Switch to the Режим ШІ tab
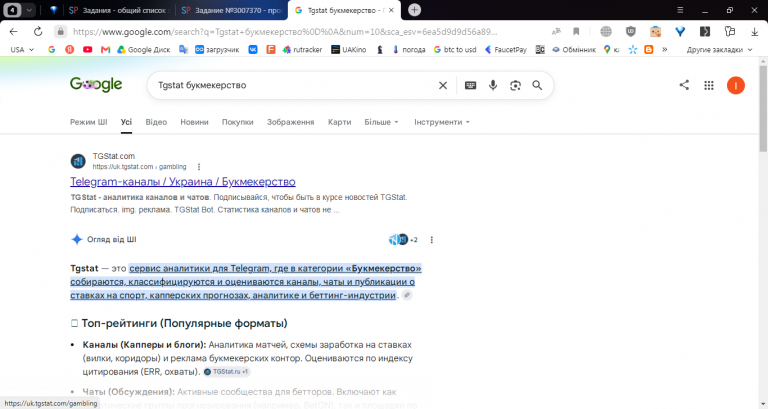Image resolution: width=768 pixels, height=409 pixels. click(x=89, y=122)
